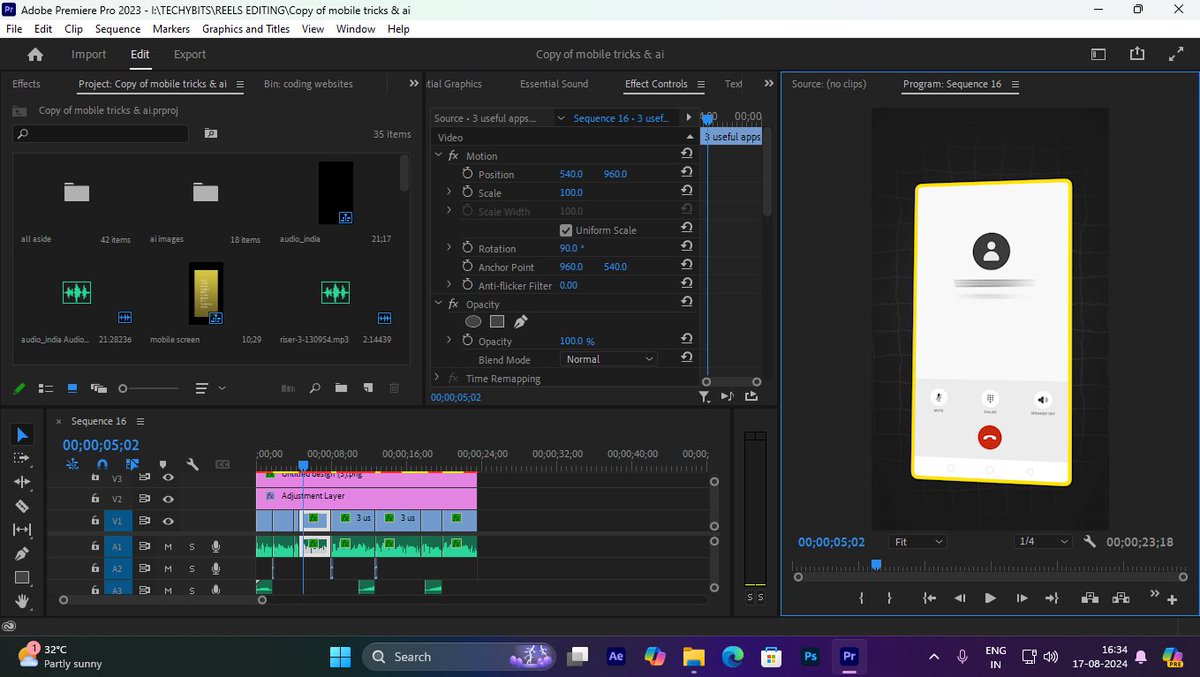Open Program monitor settings wrench
Viewport: 1200px width, 677px height.
pos(1090,541)
